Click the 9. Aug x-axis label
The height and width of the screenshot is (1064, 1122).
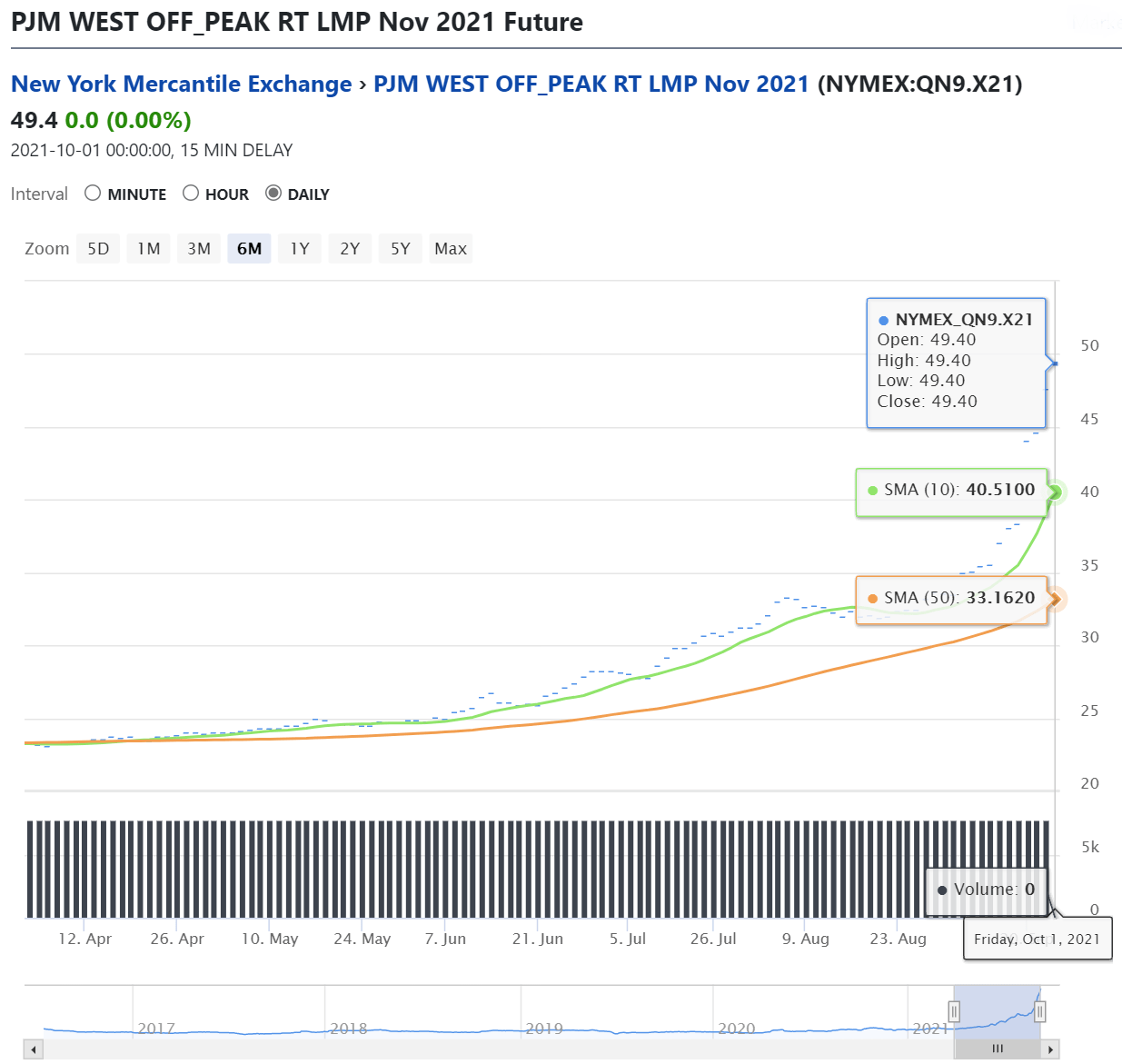pyautogui.click(x=806, y=939)
